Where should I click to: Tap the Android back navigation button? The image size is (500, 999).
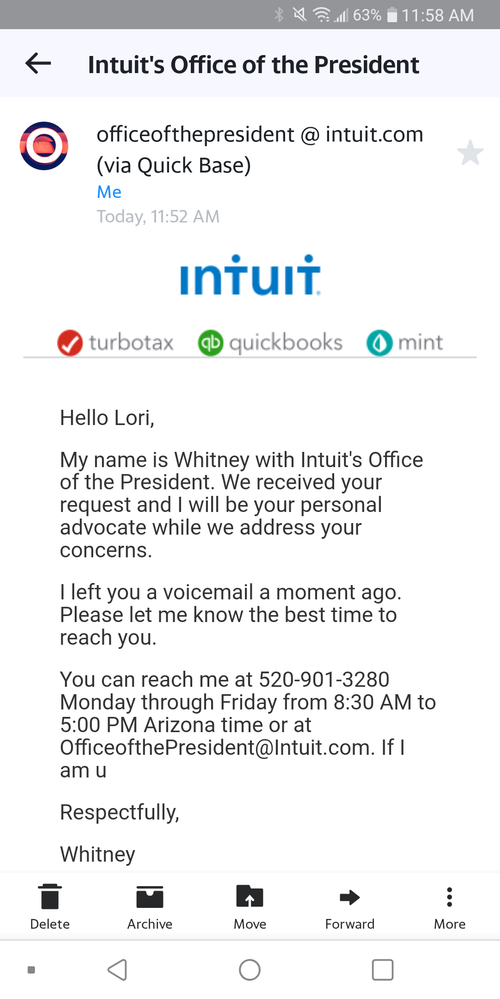[117, 970]
